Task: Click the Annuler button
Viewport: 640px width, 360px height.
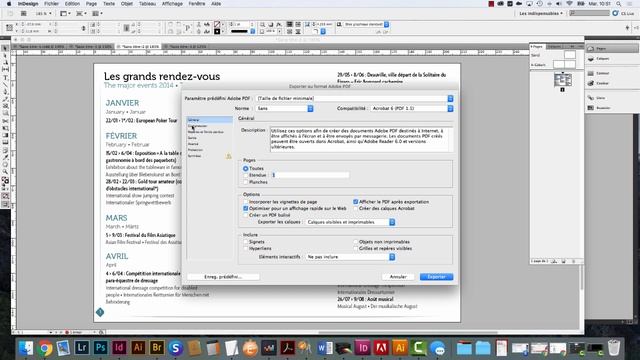Action: [x=398, y=277]
